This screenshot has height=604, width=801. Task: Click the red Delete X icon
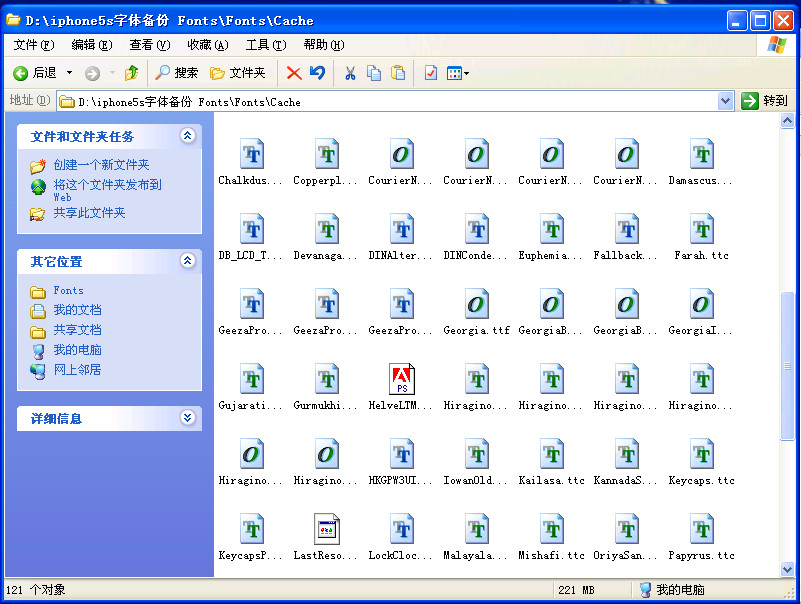click(x=294, y=73)
